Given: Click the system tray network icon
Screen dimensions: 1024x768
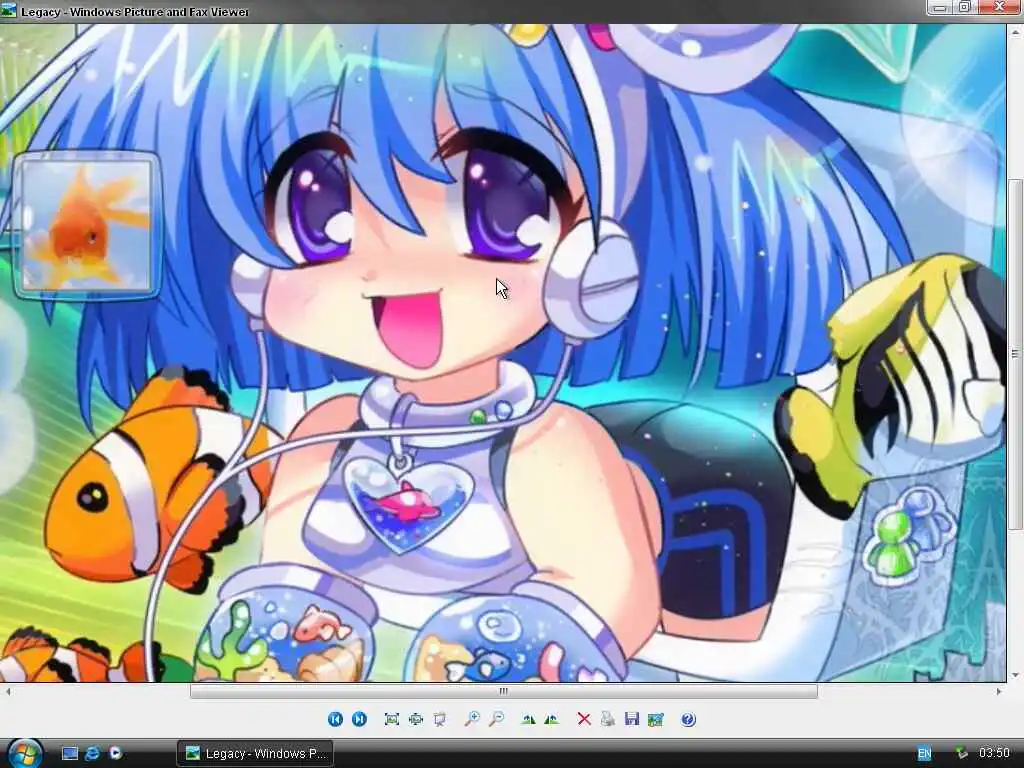Looking at the screenshot, I should click(961, 753).
